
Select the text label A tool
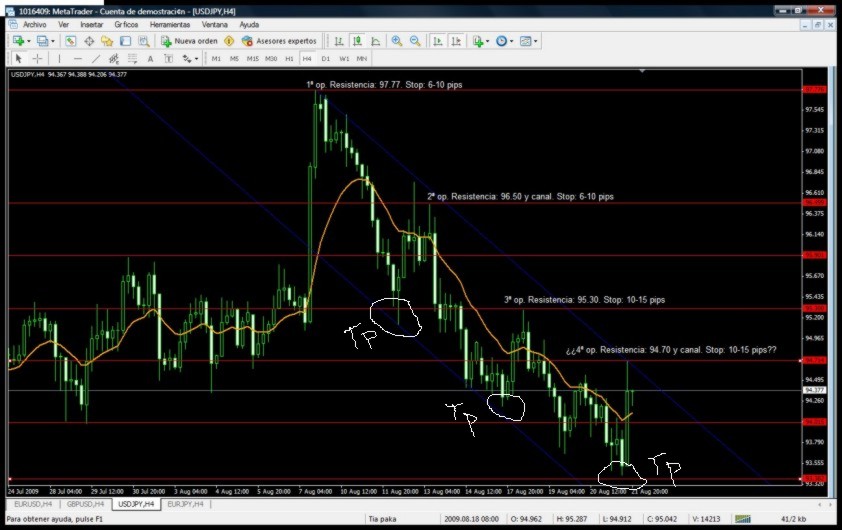pos(150,59)
